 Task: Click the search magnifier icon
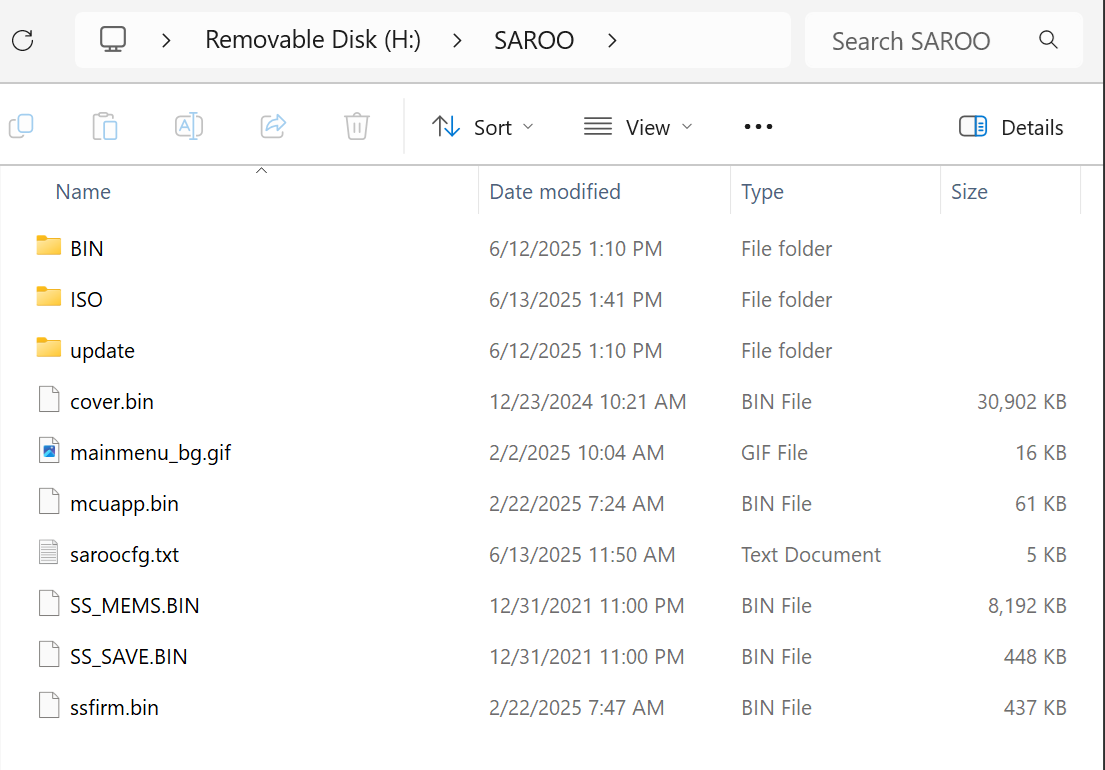1049,40
